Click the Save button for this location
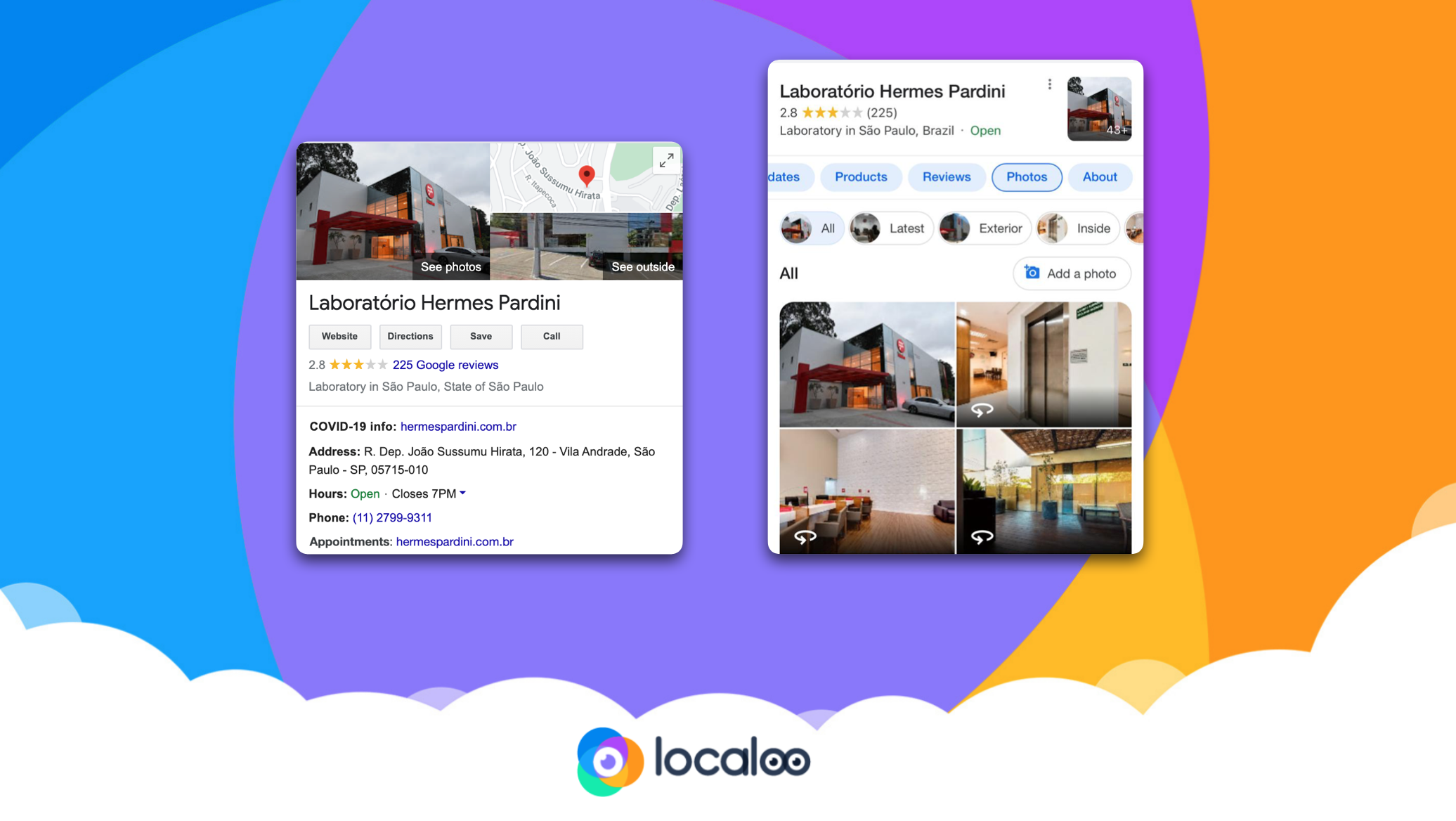Viewport: 1456px width, 821px height. pyautogui.click(x=481, y=336)
